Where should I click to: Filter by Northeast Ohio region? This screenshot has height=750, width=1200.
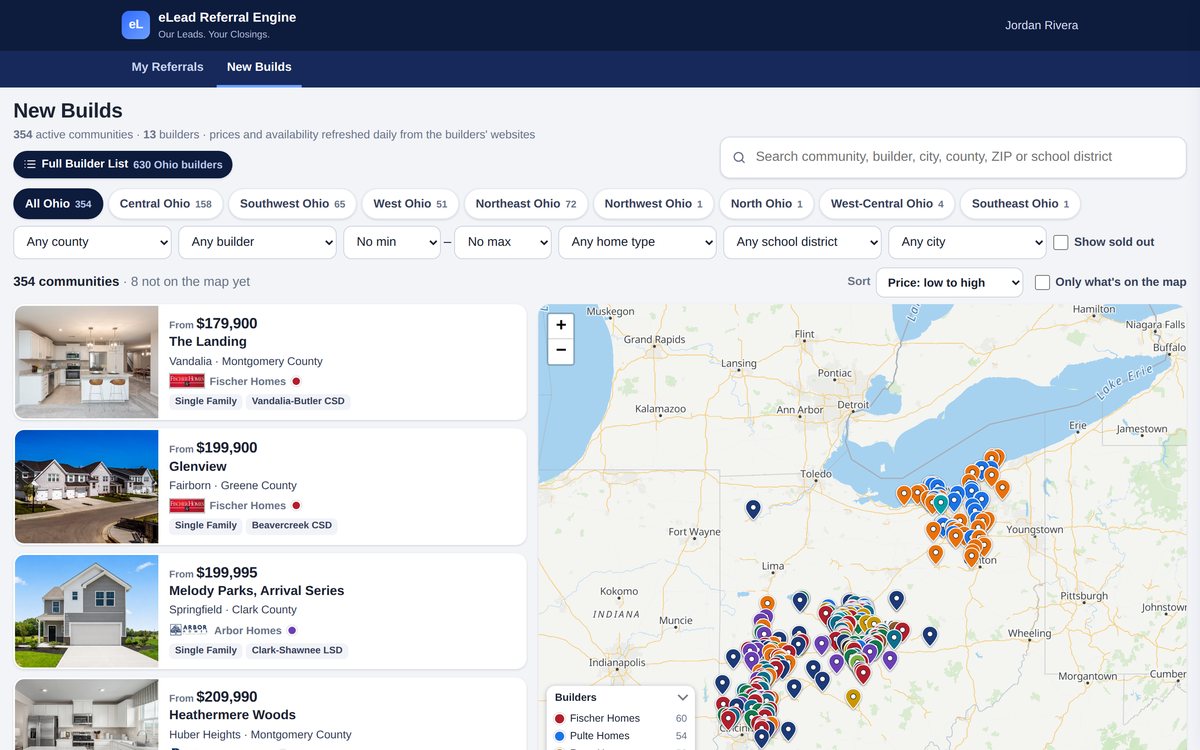[526, 203]
